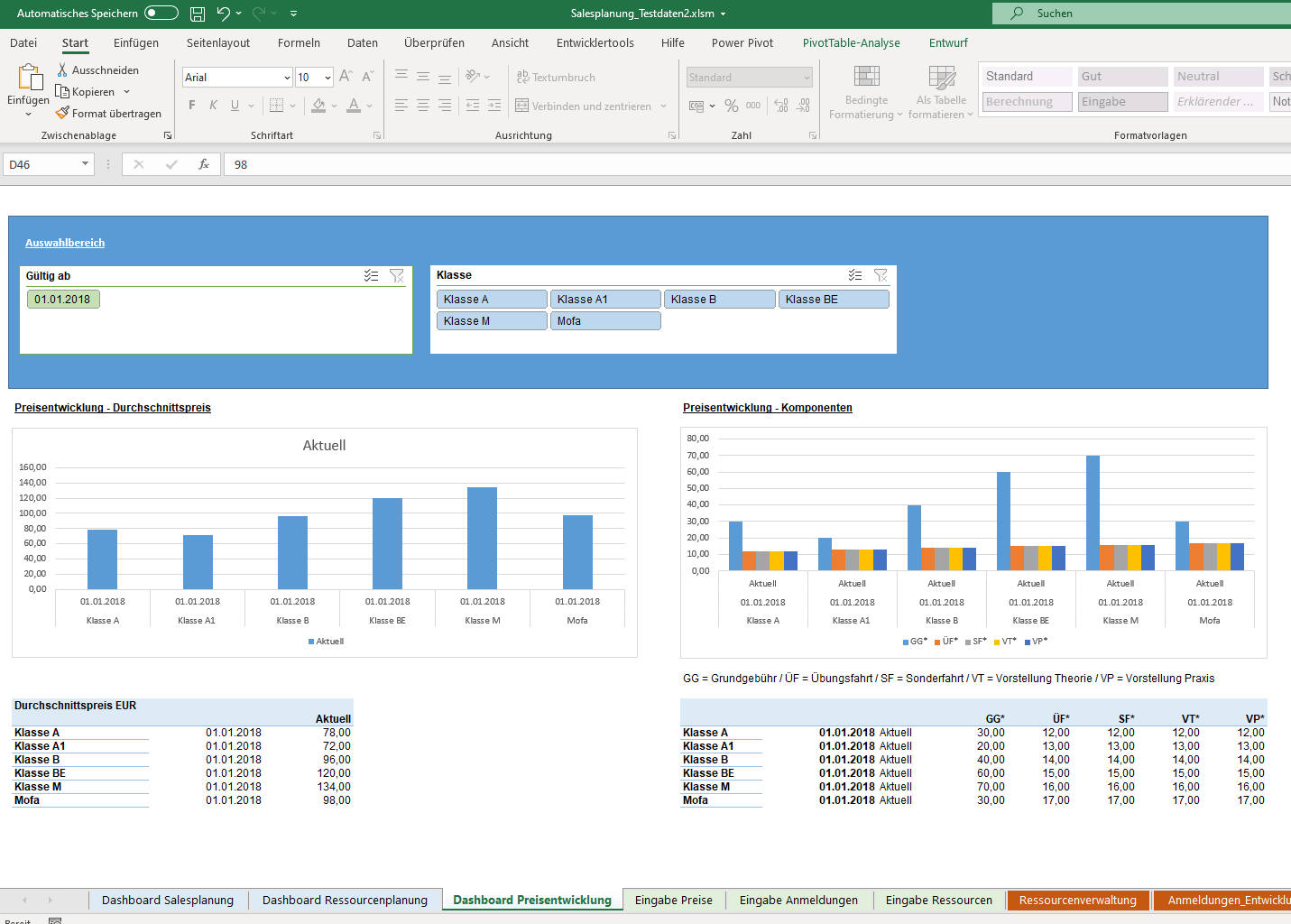Screen dimensions: 1291x924
Task: Expand Name Box dropdown arrow
Action: [86, 164]
